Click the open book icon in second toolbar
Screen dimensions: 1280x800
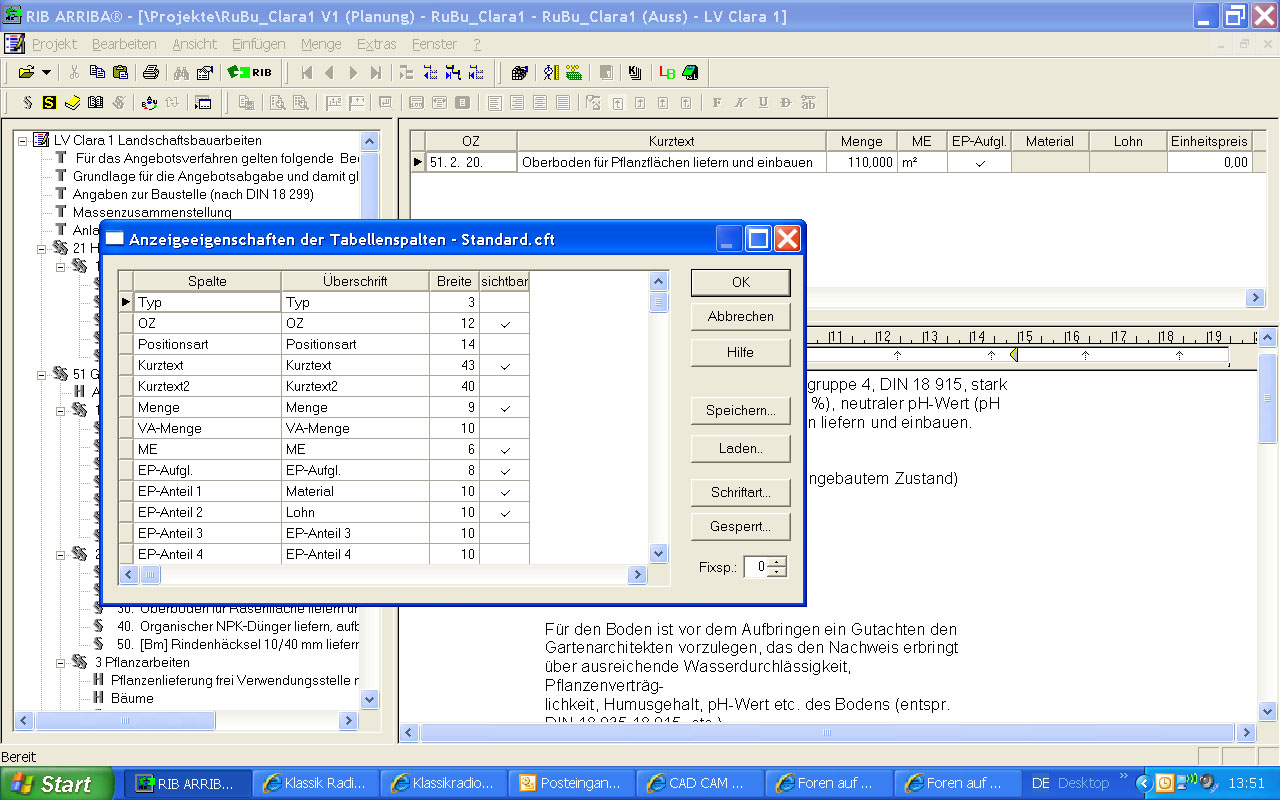[x=95, y=102]
